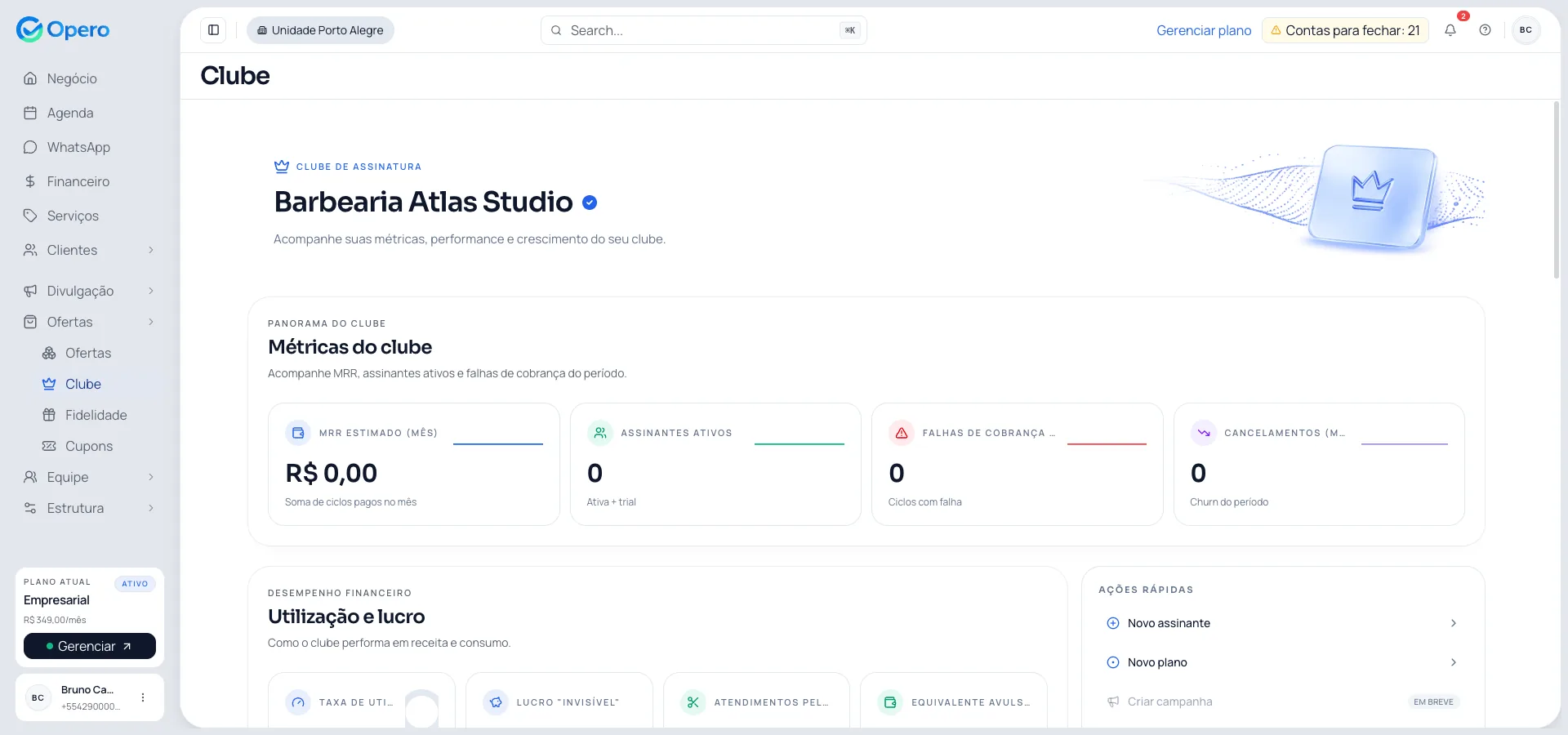Open the Cupons sub-item
Viewport: 1568px width, 735px height.
98,446
